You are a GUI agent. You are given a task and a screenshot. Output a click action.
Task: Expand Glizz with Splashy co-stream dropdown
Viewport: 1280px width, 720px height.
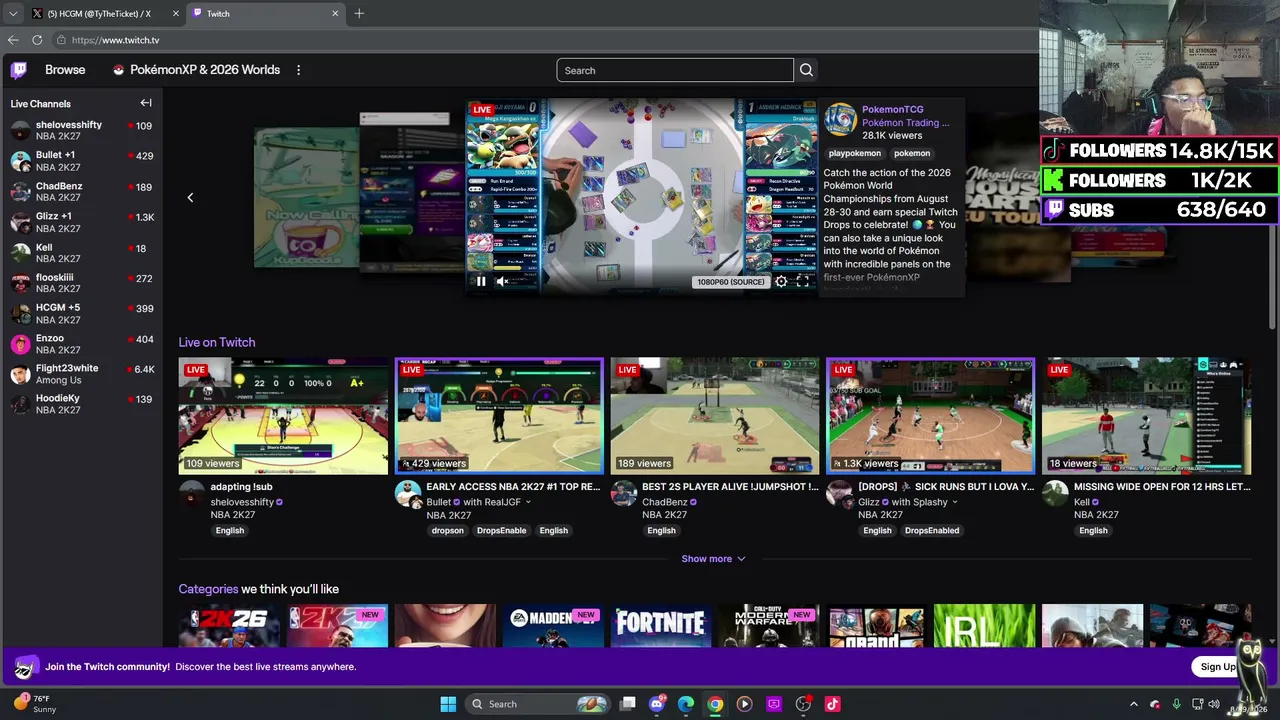(955, 502)
